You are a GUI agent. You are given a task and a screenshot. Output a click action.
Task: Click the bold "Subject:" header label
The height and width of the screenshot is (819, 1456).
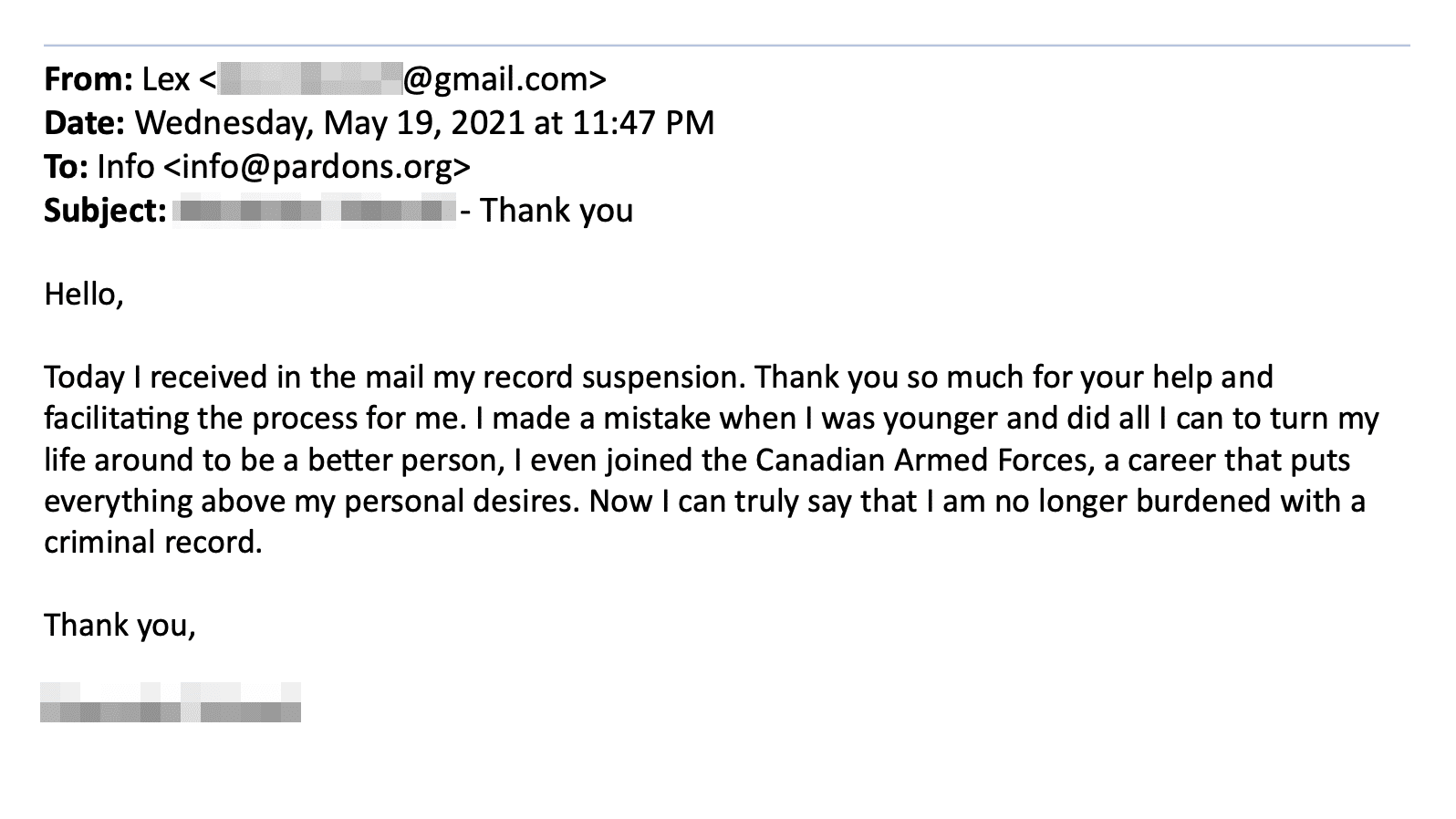click(105, 211)
